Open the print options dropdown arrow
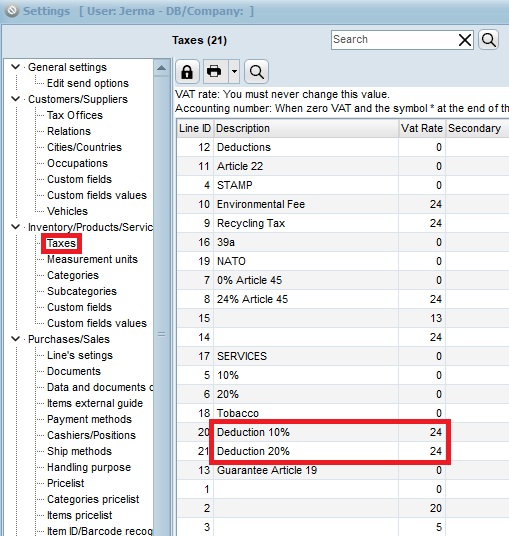The image size is (509, 536). point(234,72)
